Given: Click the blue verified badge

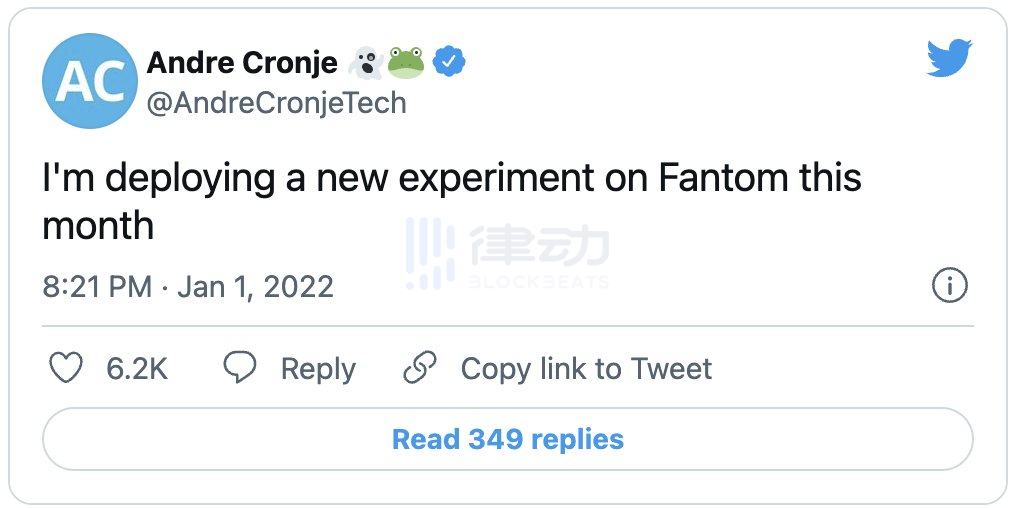Looking at the screenshot, I should (x=451, y=63).
